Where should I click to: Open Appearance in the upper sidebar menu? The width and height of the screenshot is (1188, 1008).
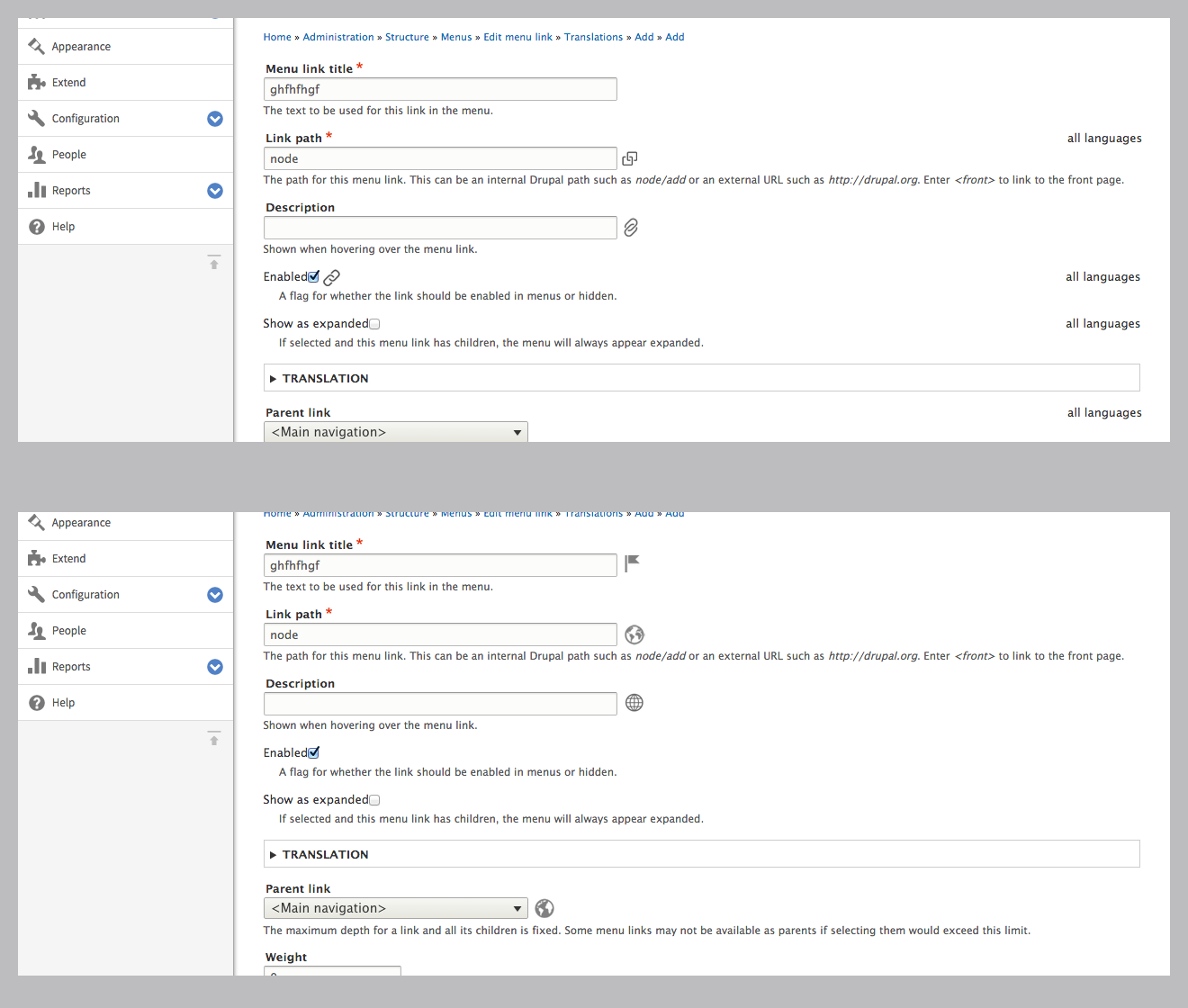click(81, 47)
